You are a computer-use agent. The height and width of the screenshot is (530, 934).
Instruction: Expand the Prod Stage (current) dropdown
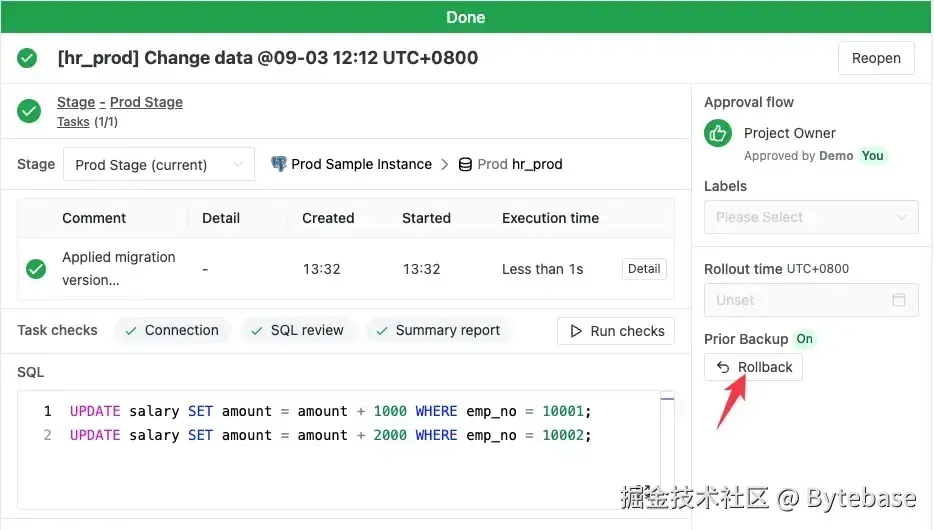[x=159, y=164]
